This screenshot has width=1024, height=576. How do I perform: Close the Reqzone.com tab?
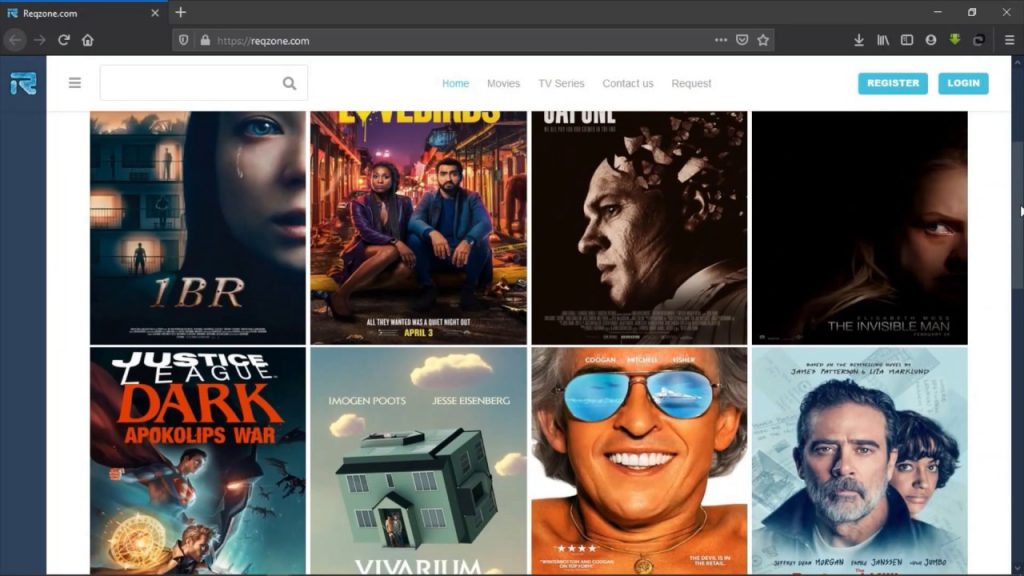pos(155,13)
